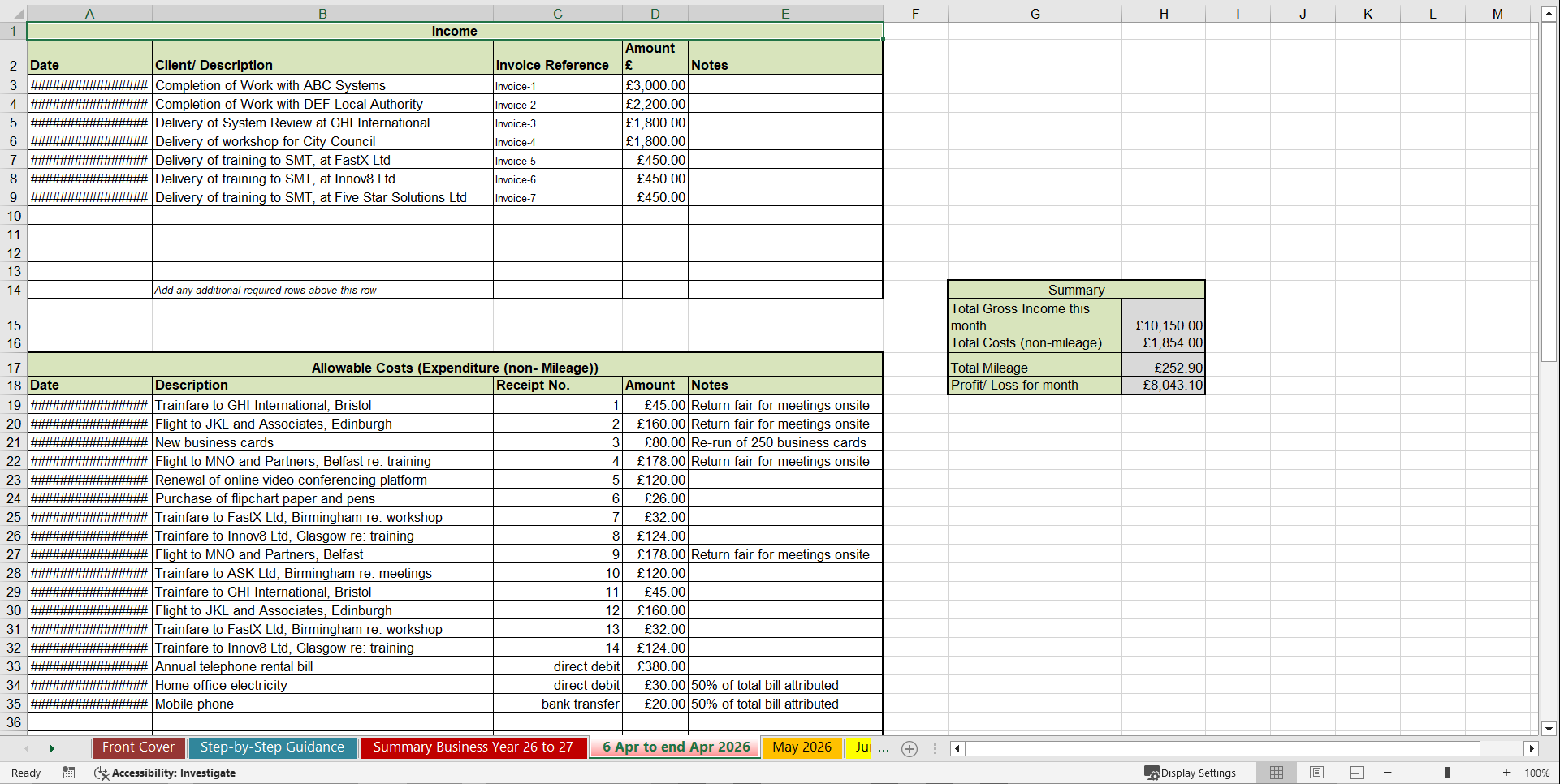1560x784 pixels.
Task: Select column D header
Action: tap(655, 14)
